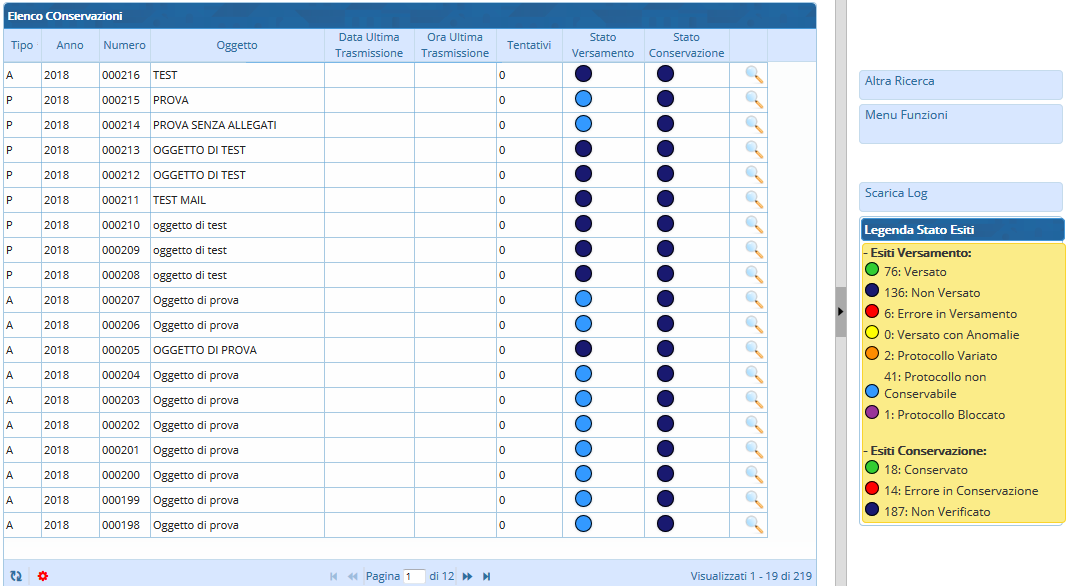Collapse the right side panel with arrow handle
This screenshot has height=588, width=1074.
coord(840,311)
